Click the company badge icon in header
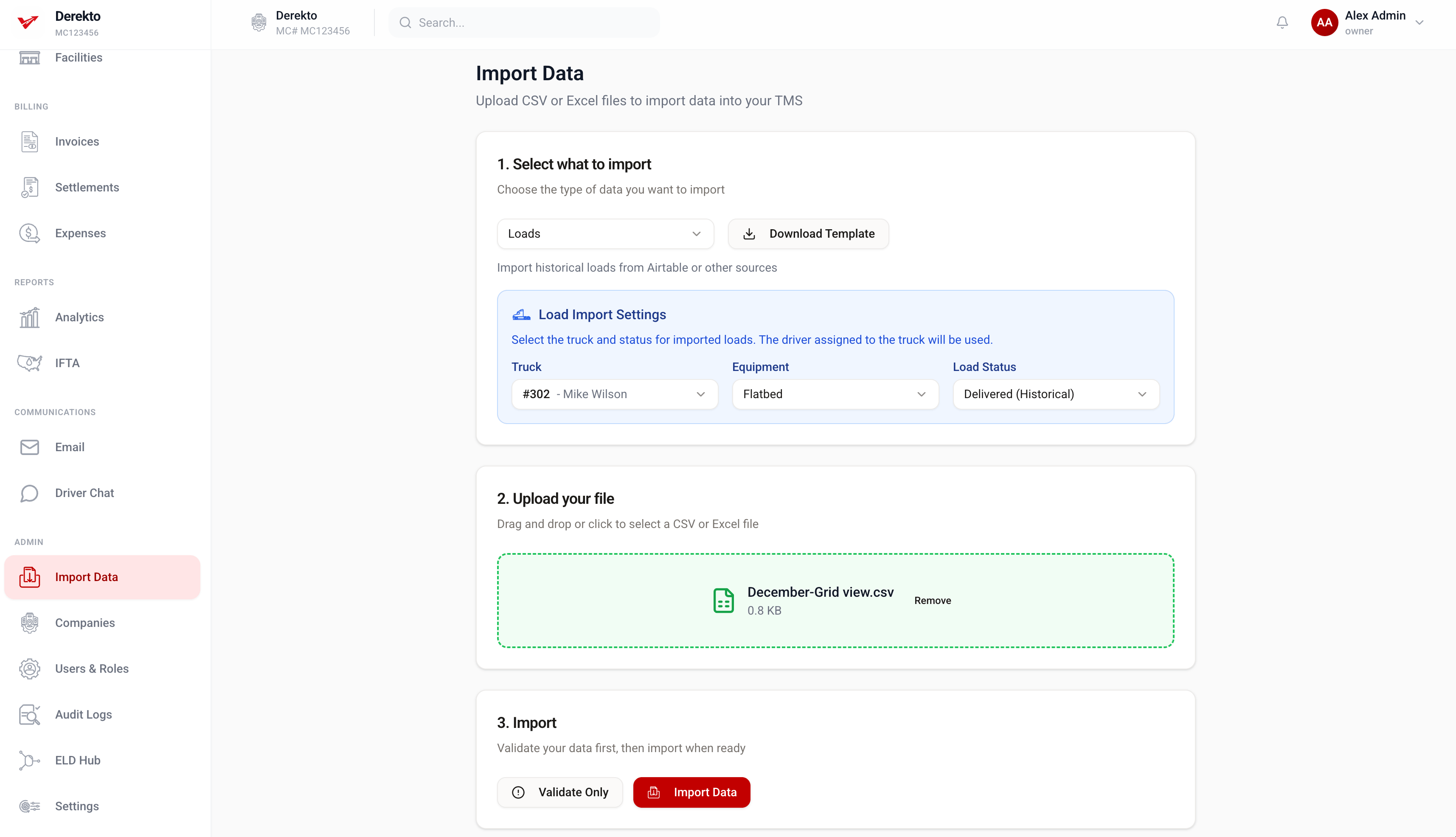 pyautogui.click(x=259, y=22)
